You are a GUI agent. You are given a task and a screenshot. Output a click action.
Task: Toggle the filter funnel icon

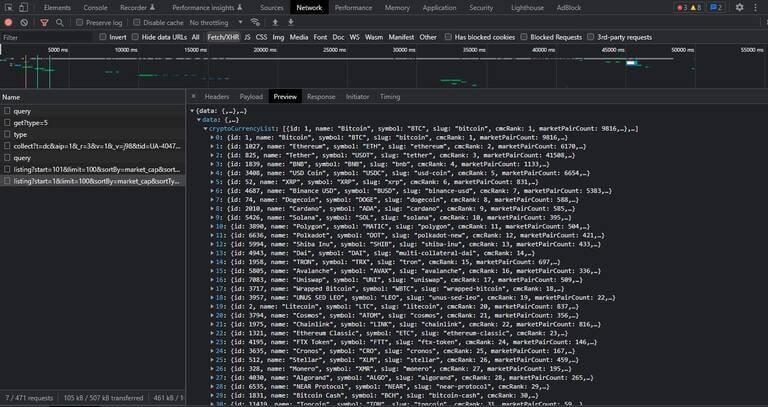point(45,23)
